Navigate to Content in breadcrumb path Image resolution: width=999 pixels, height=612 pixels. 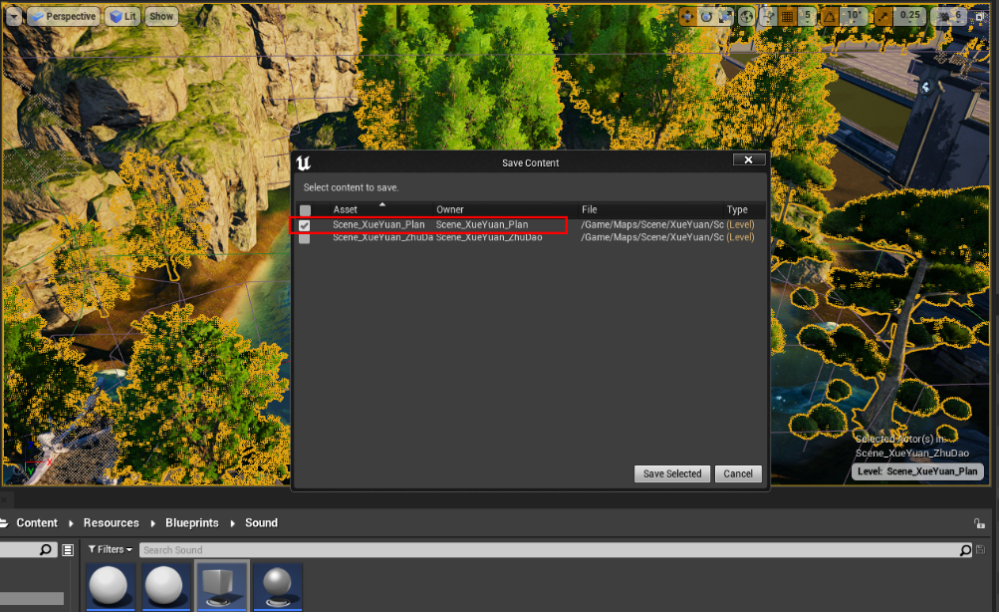[x=37, y=523]
